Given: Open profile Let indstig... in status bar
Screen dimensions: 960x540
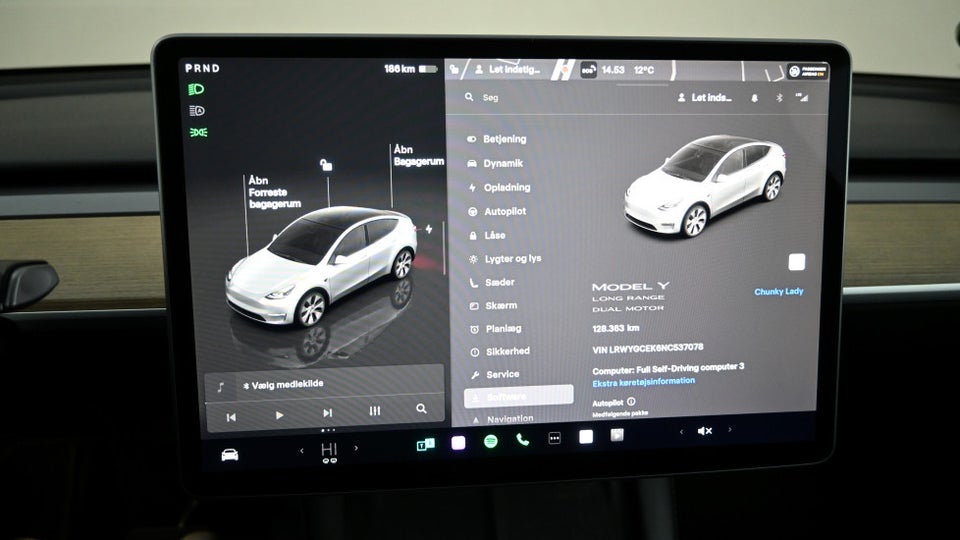Looking at the screenshot, I should (508, 70).
